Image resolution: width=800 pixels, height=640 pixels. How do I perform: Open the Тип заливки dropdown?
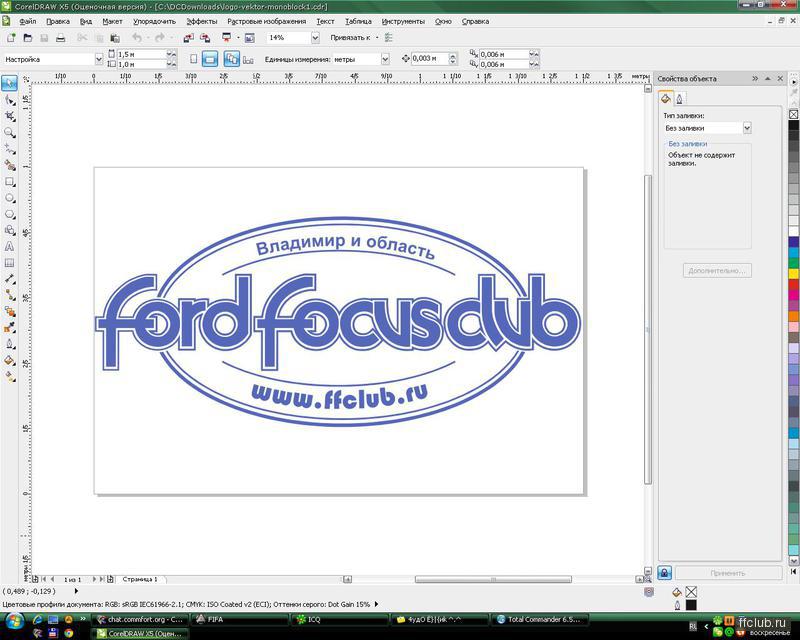point(747,128)
